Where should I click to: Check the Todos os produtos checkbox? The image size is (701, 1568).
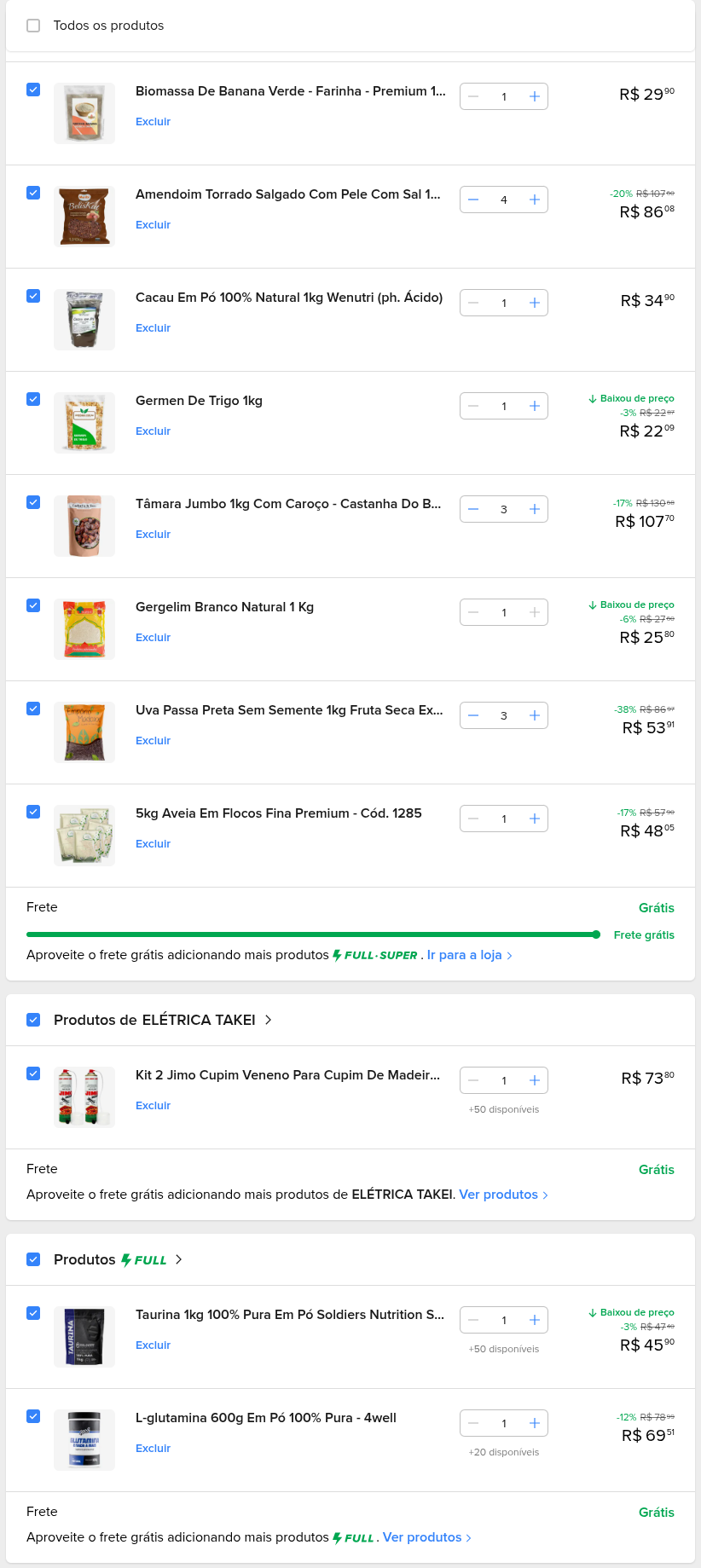point(33,26)
